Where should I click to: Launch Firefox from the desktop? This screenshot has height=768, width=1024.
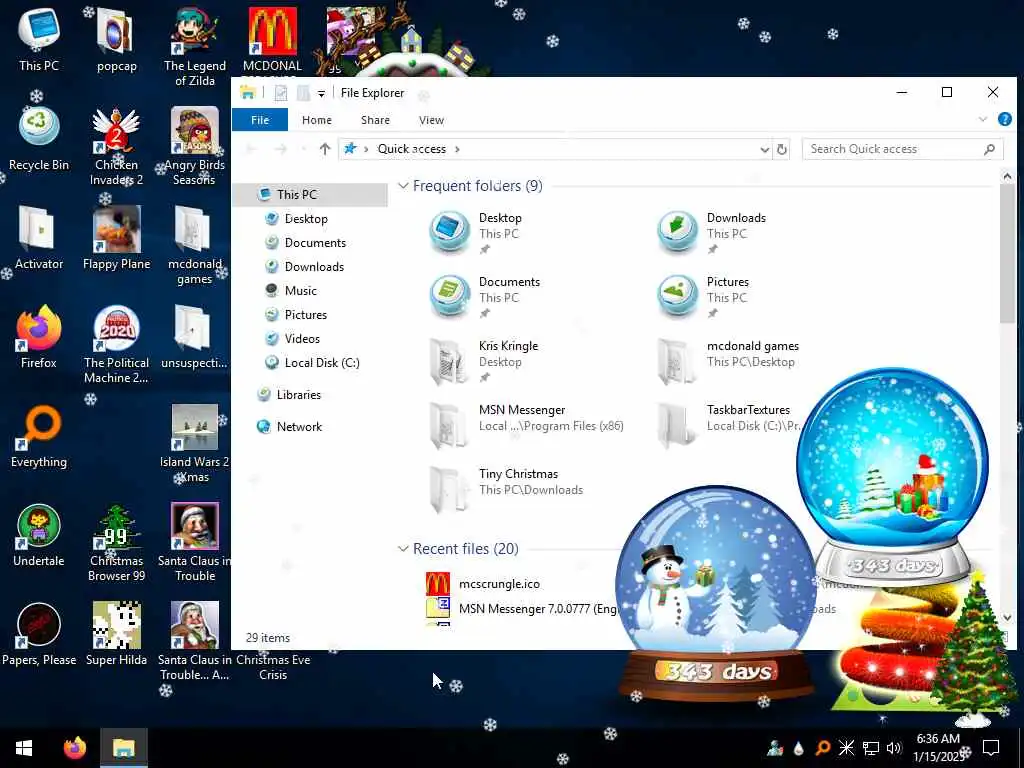point(39,337)
